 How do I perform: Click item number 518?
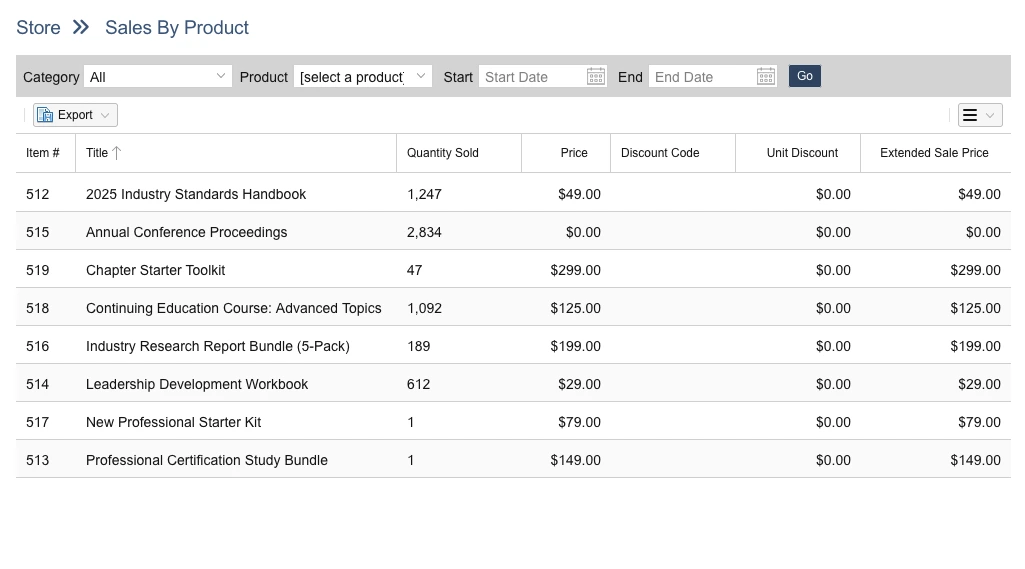[x=37, y=308]
